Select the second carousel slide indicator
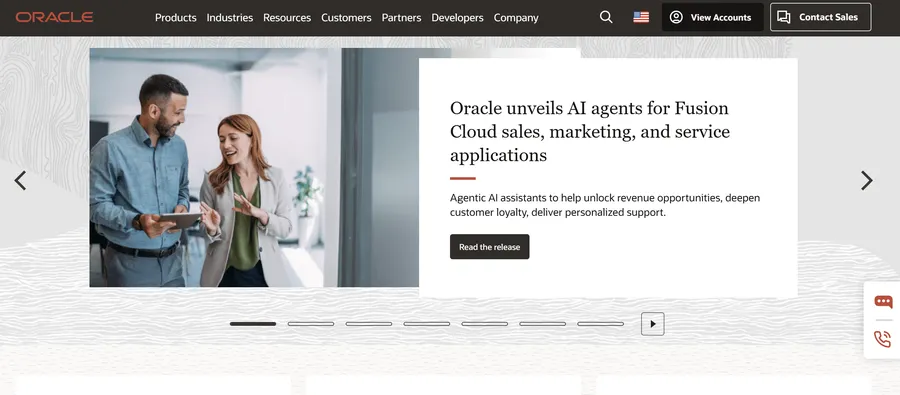Viewport: 900px width, 395px height. pyautogui.click(x=311, y=324)
